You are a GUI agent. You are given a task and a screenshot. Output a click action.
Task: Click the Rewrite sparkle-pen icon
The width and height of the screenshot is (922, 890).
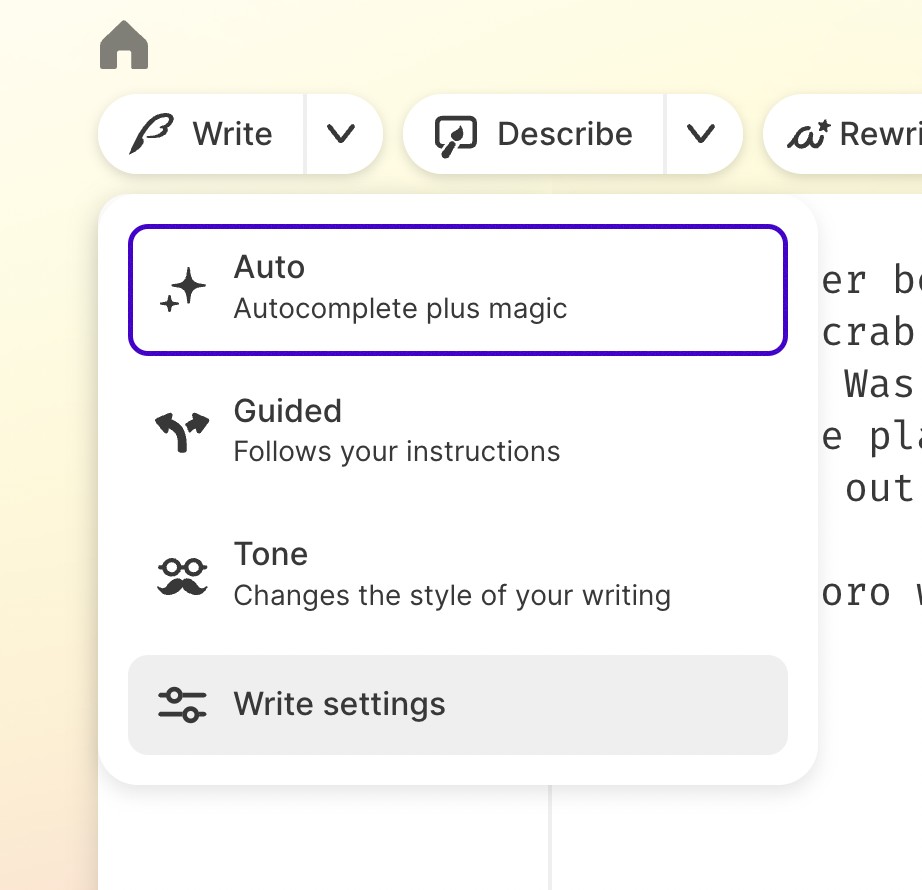808,134
